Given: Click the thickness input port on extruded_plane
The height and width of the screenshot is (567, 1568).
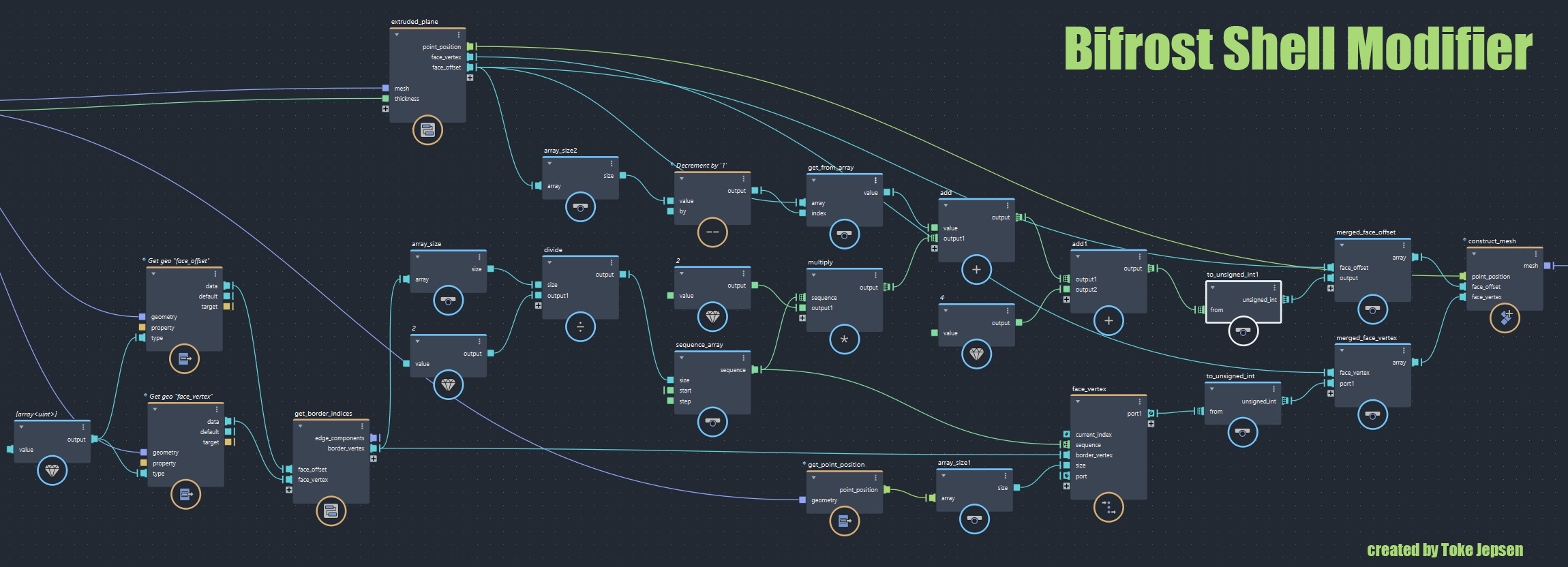Looking at the screenshot, I should pyautogui.click(x=386, y=99).
